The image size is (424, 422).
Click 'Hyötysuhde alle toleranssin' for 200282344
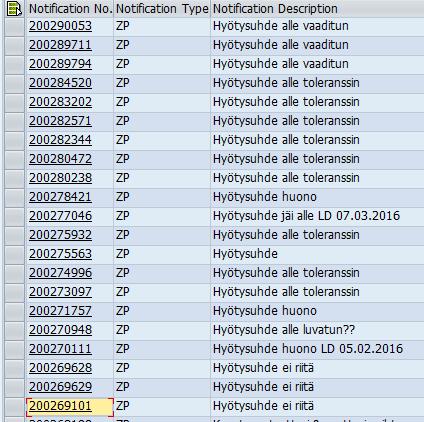point(286,140)
